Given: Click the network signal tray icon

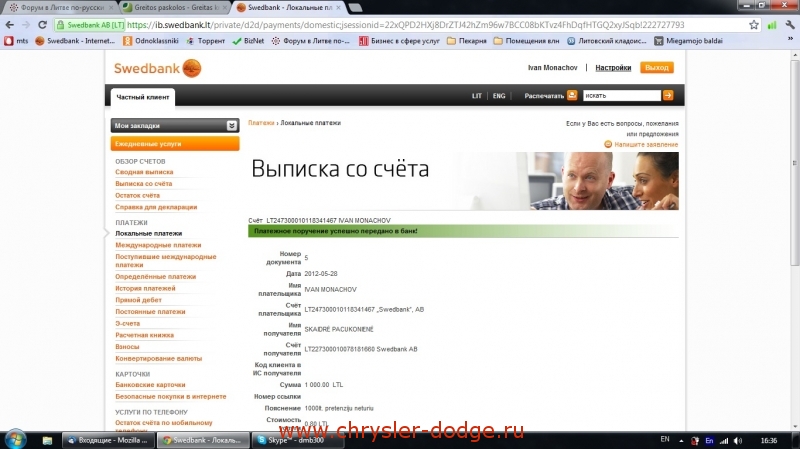Looking at the screenshot, I should point(723,440).
